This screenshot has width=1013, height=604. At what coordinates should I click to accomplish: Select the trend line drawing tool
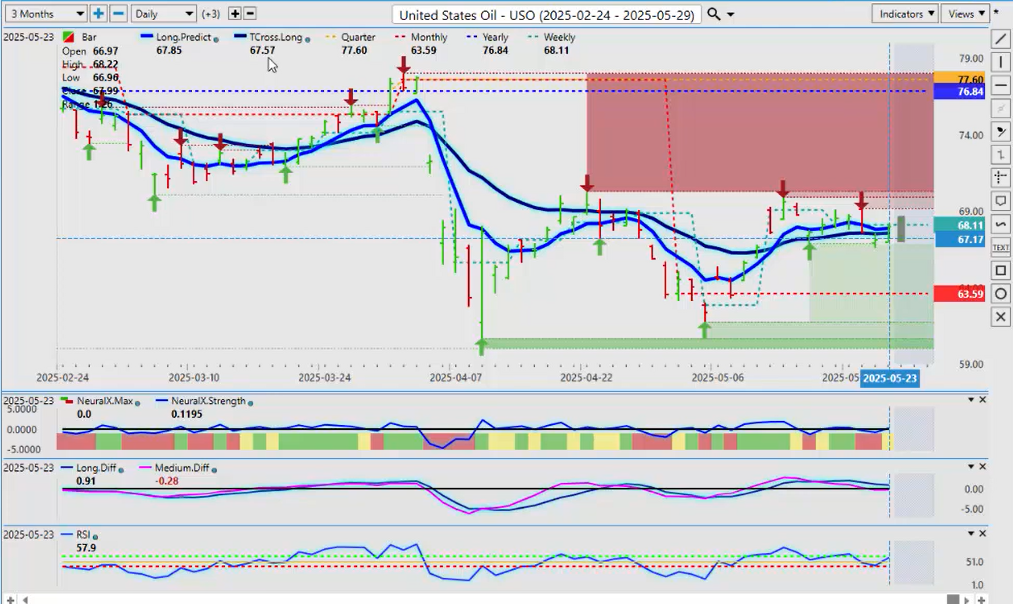[x=1001, y=40]
